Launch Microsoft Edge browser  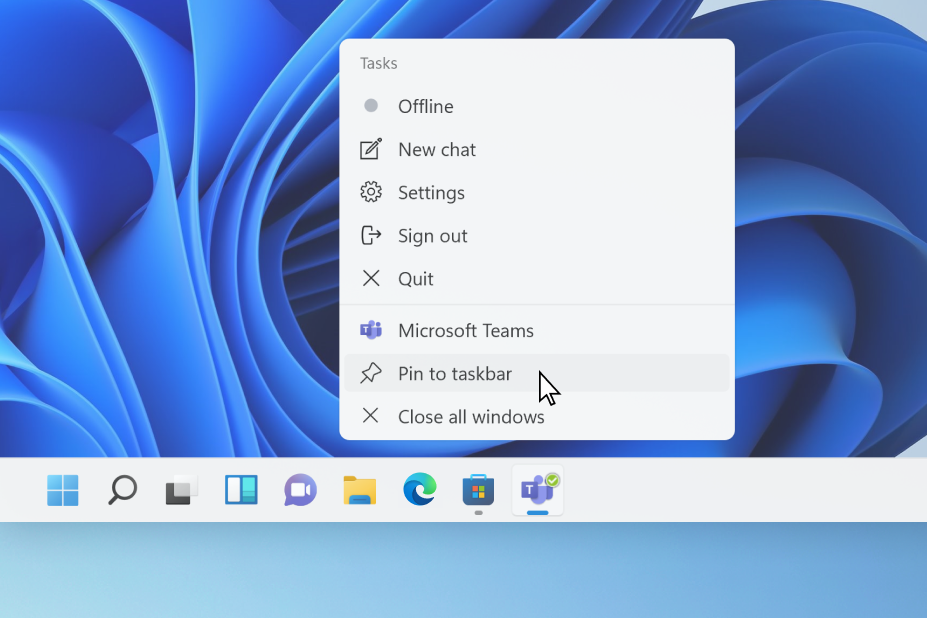pos(420,489)
